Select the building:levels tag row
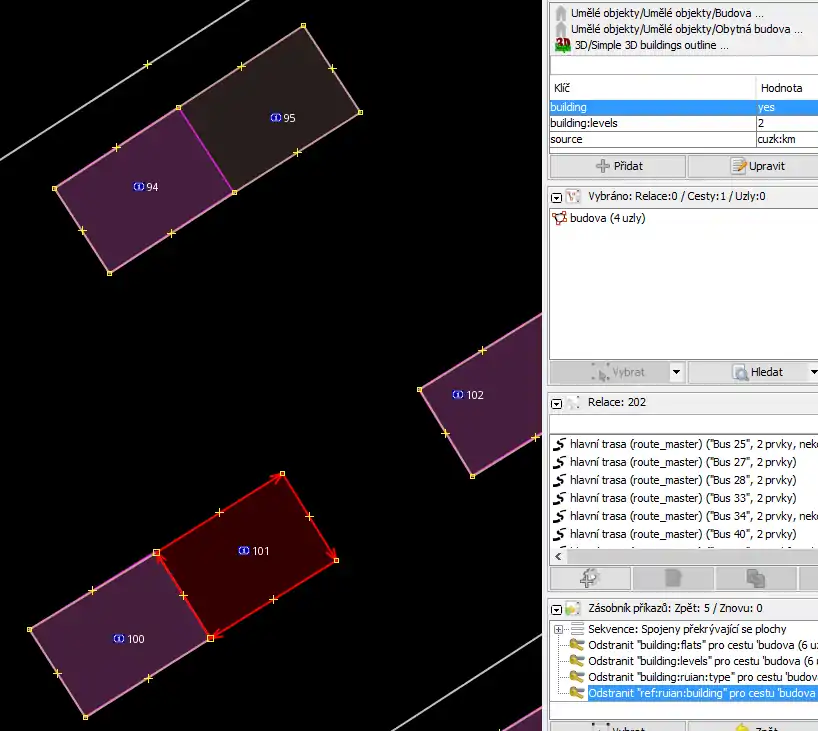Viewport: 818px width, 731px height. click(650, 123)
